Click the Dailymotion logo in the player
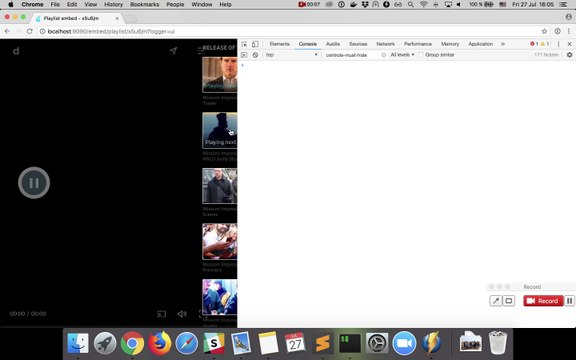576x360 pixels. [x=16, y=51]
